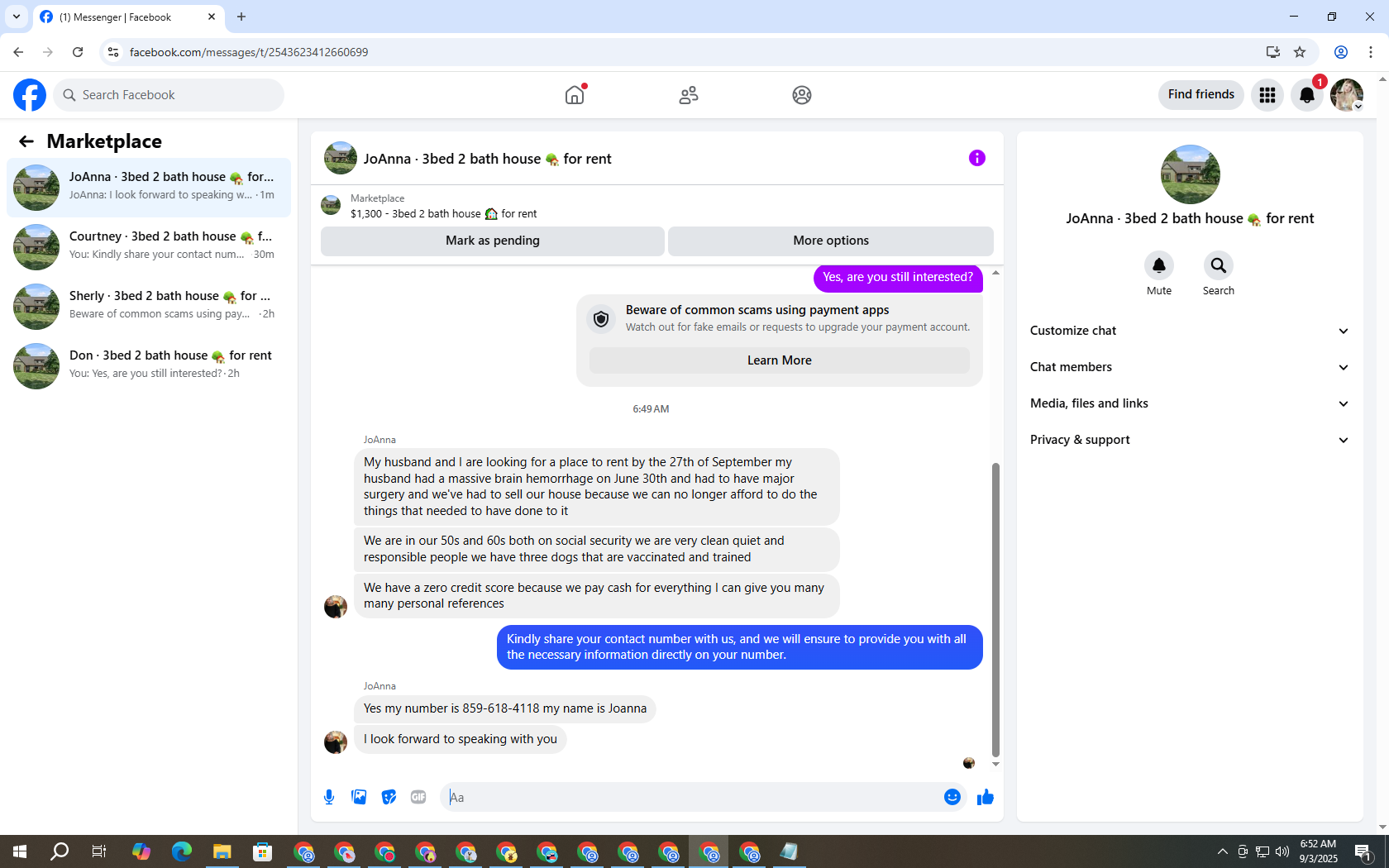
Task: Click the chat scrollbar thumb
Action: click(995, 610)
